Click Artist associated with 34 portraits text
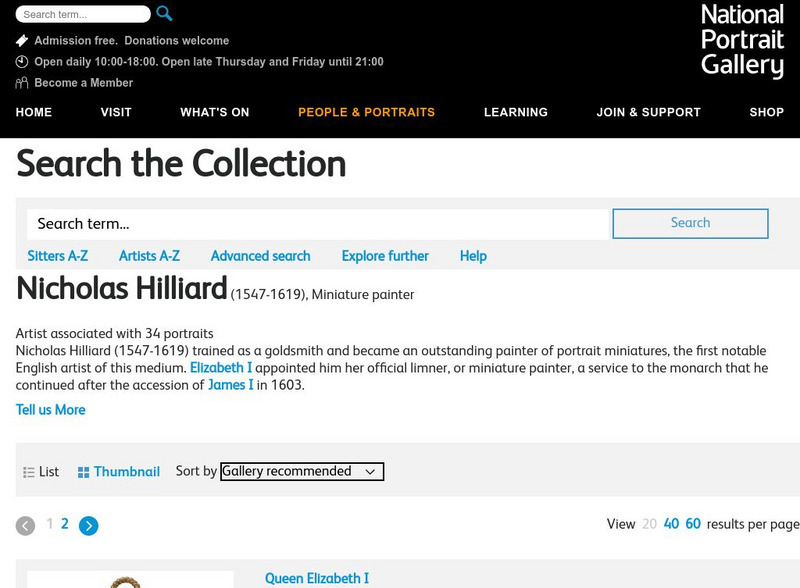800x588 pixels. (x=114, y=333)
